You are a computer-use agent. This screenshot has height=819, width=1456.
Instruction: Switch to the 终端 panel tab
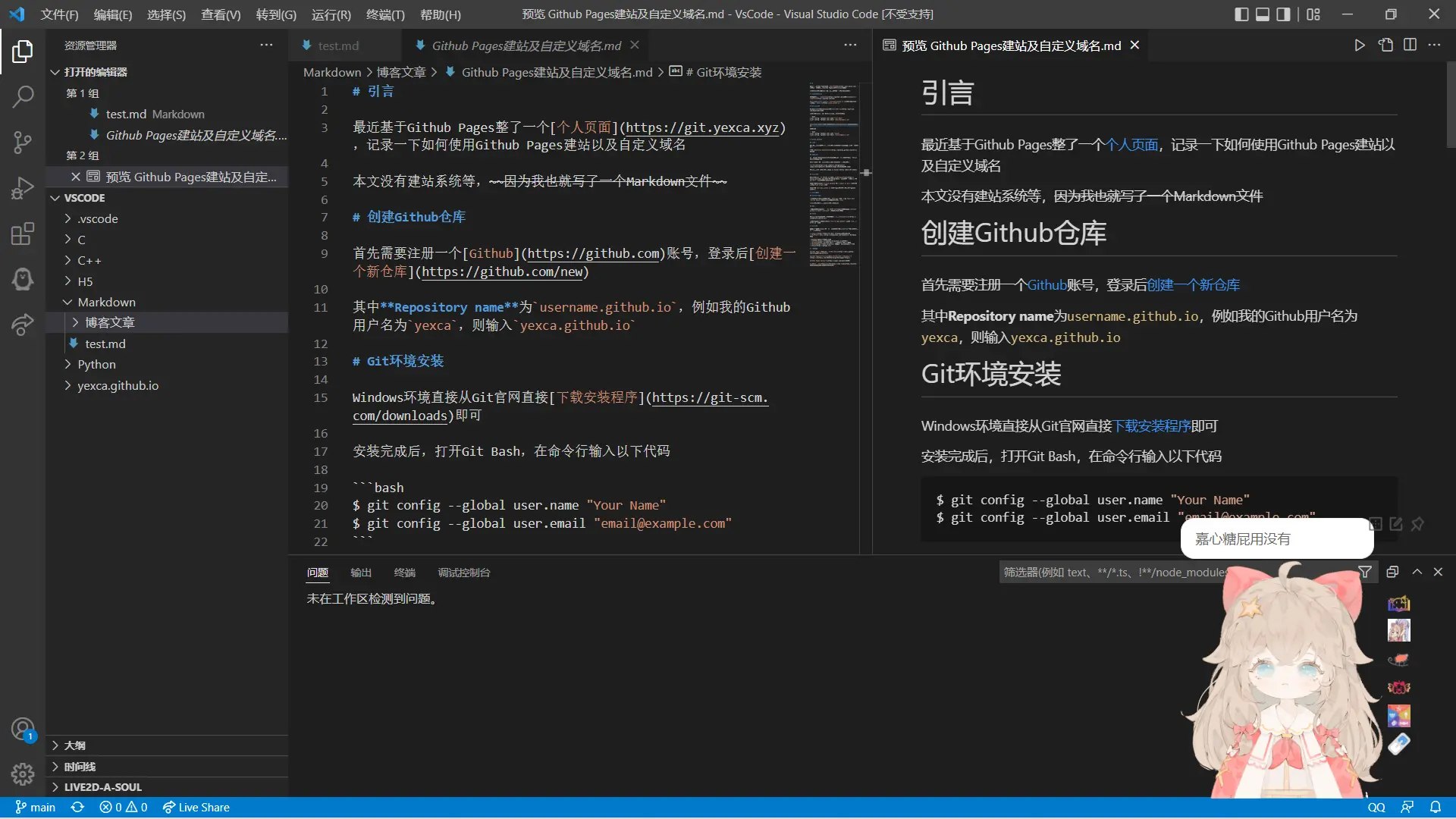point(405,573)
